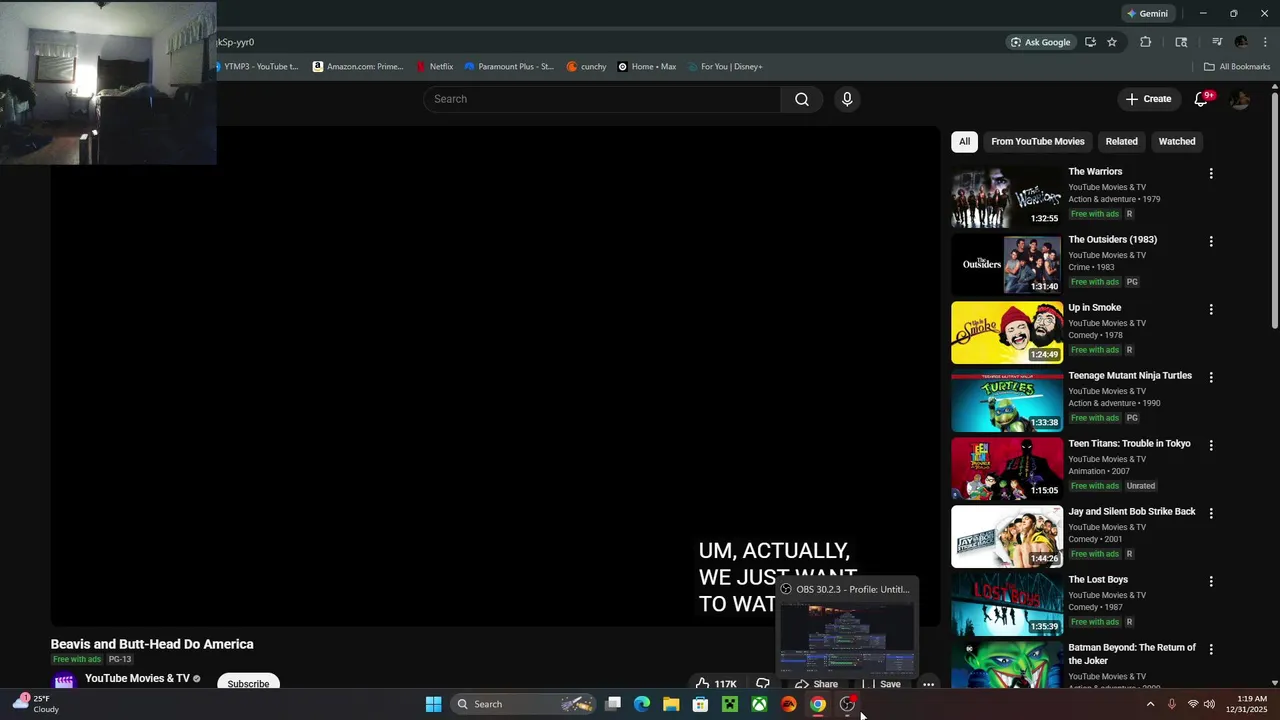Open YouTube notifications bell
This screenshot has height=720, width=1280.
(x=1202, y=99)
